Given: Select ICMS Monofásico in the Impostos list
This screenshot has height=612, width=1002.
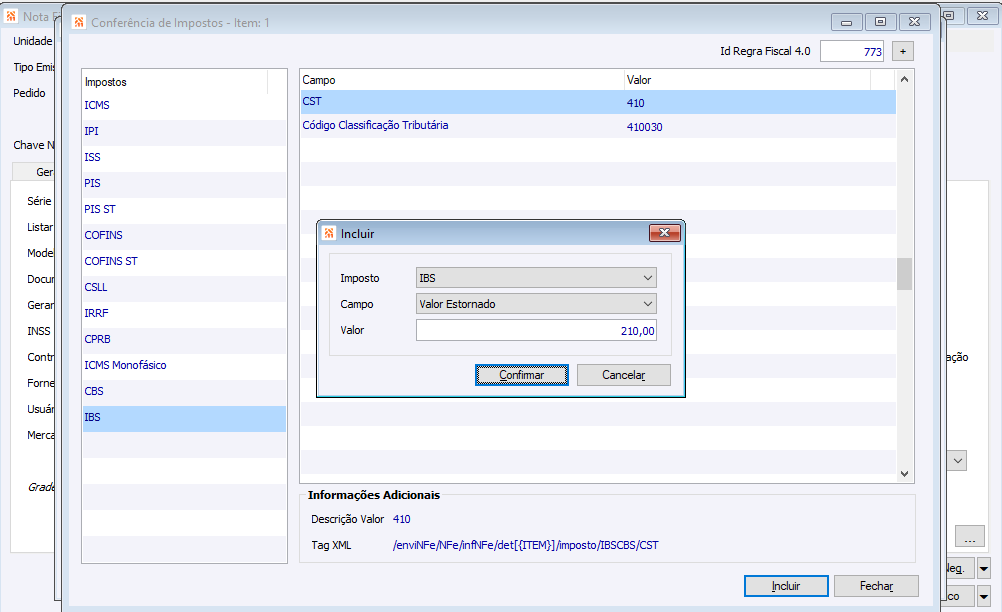Looking at the screenshot, I should [184, 365].
